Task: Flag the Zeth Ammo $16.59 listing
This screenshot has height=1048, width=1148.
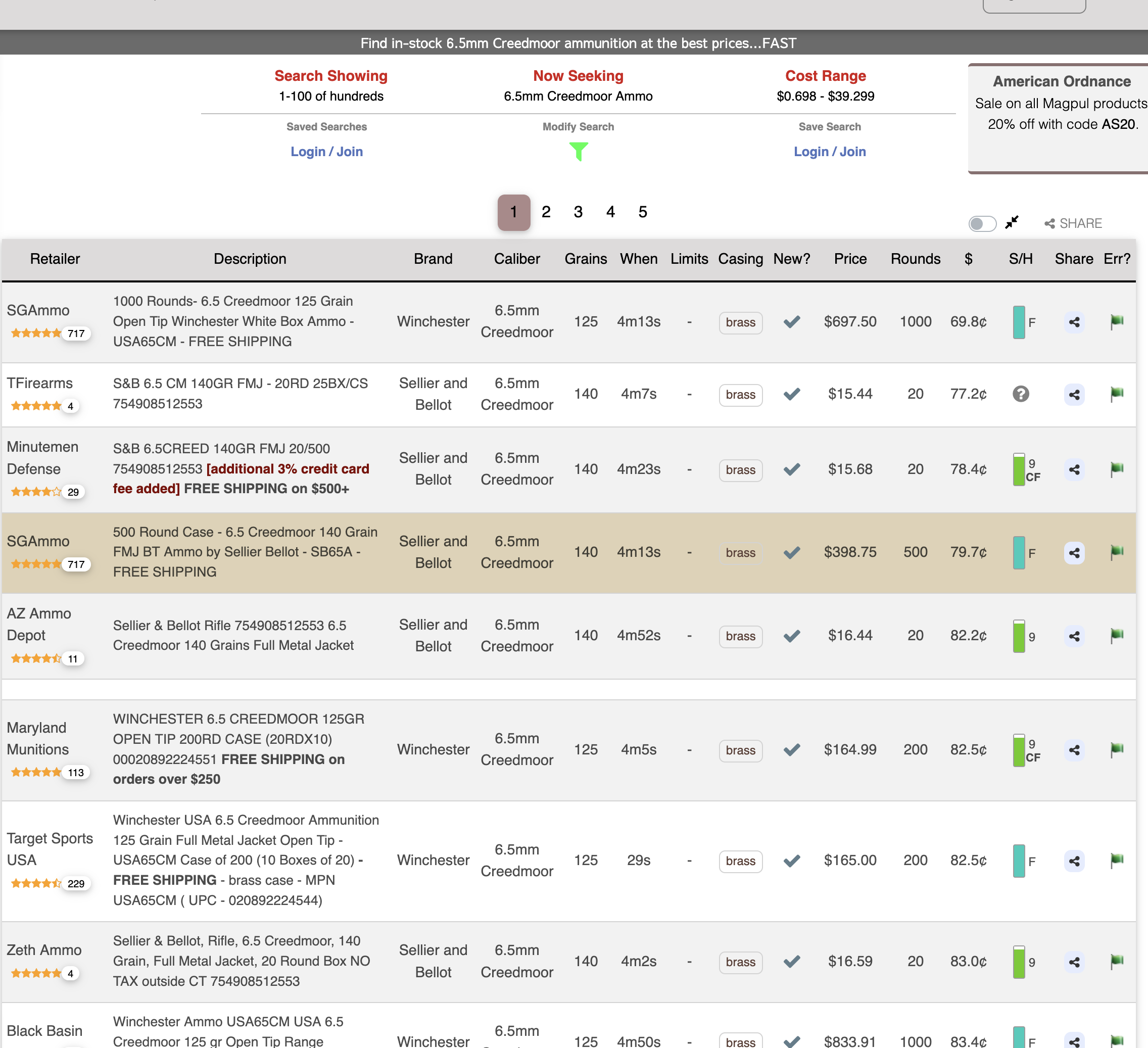Action: (1117, 962)
